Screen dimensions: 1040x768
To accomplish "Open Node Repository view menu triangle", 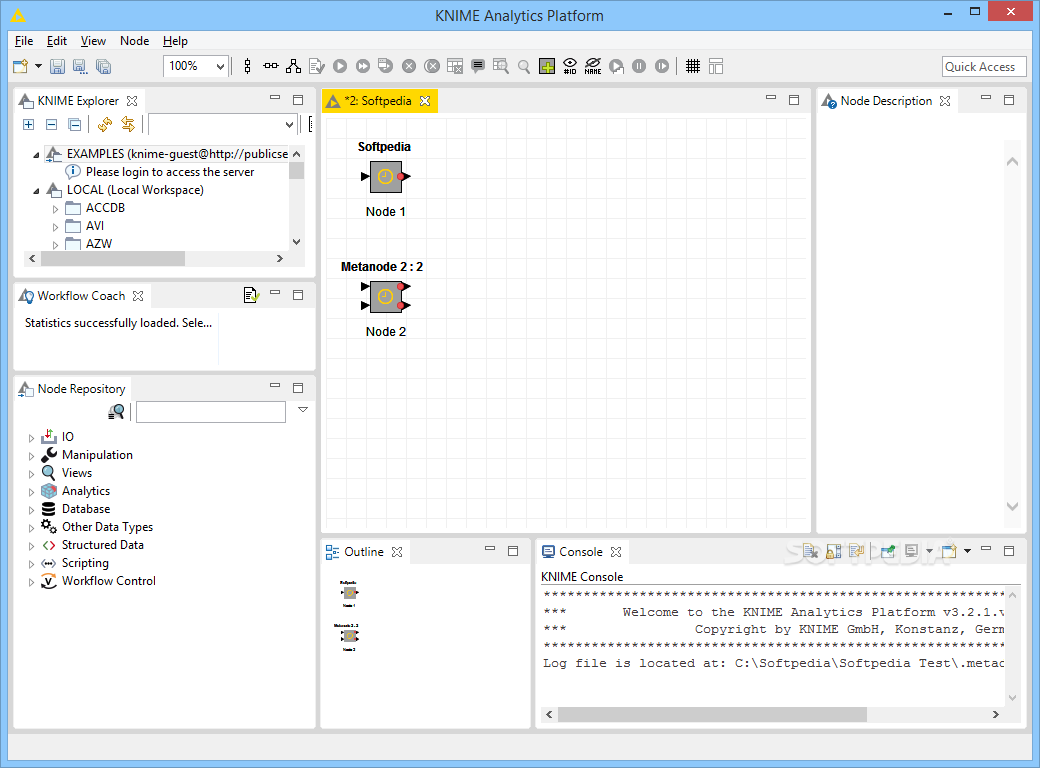I will point(303,410).
